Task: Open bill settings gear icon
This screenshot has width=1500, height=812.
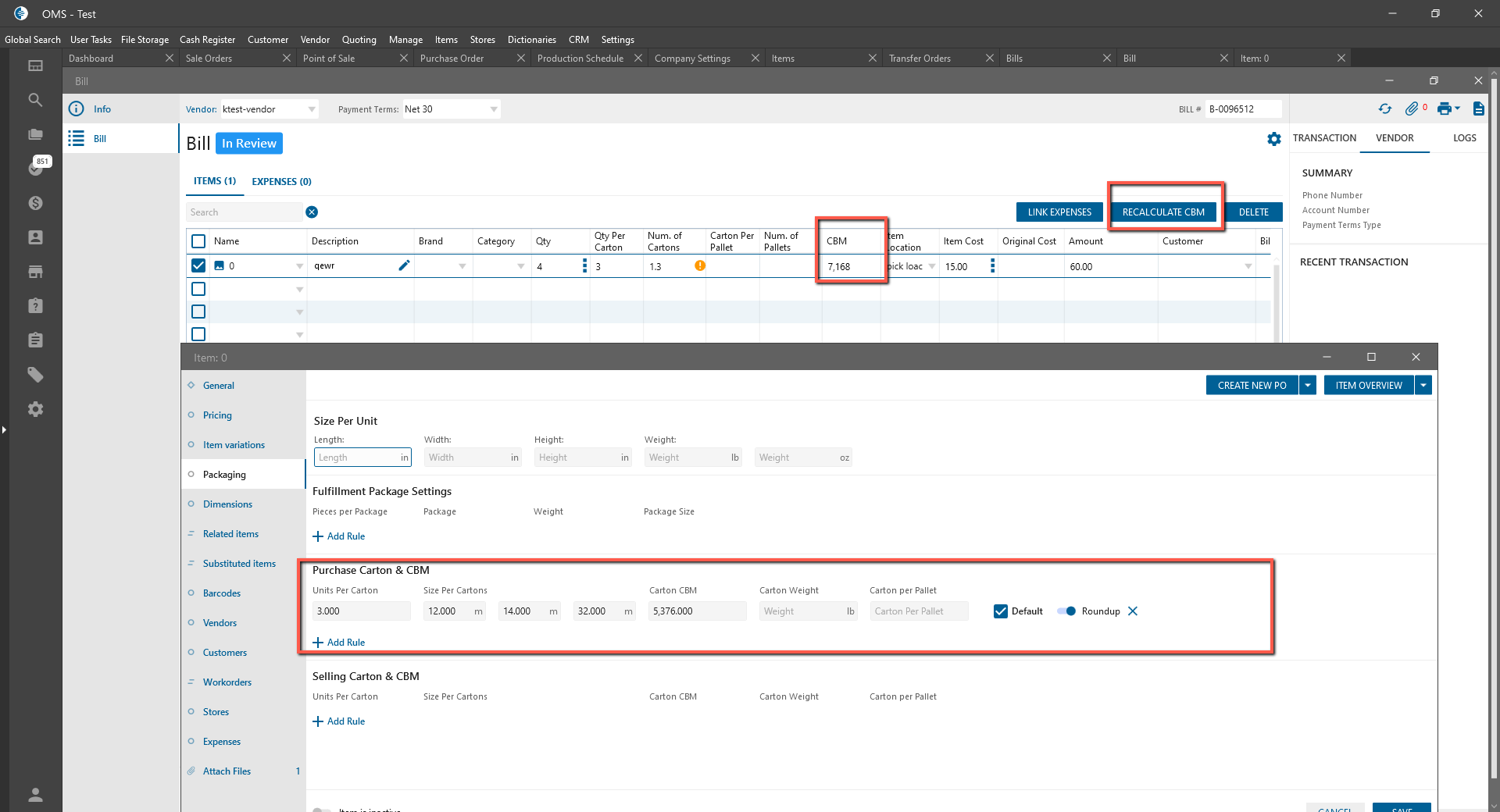Action: coord(1274,139)
